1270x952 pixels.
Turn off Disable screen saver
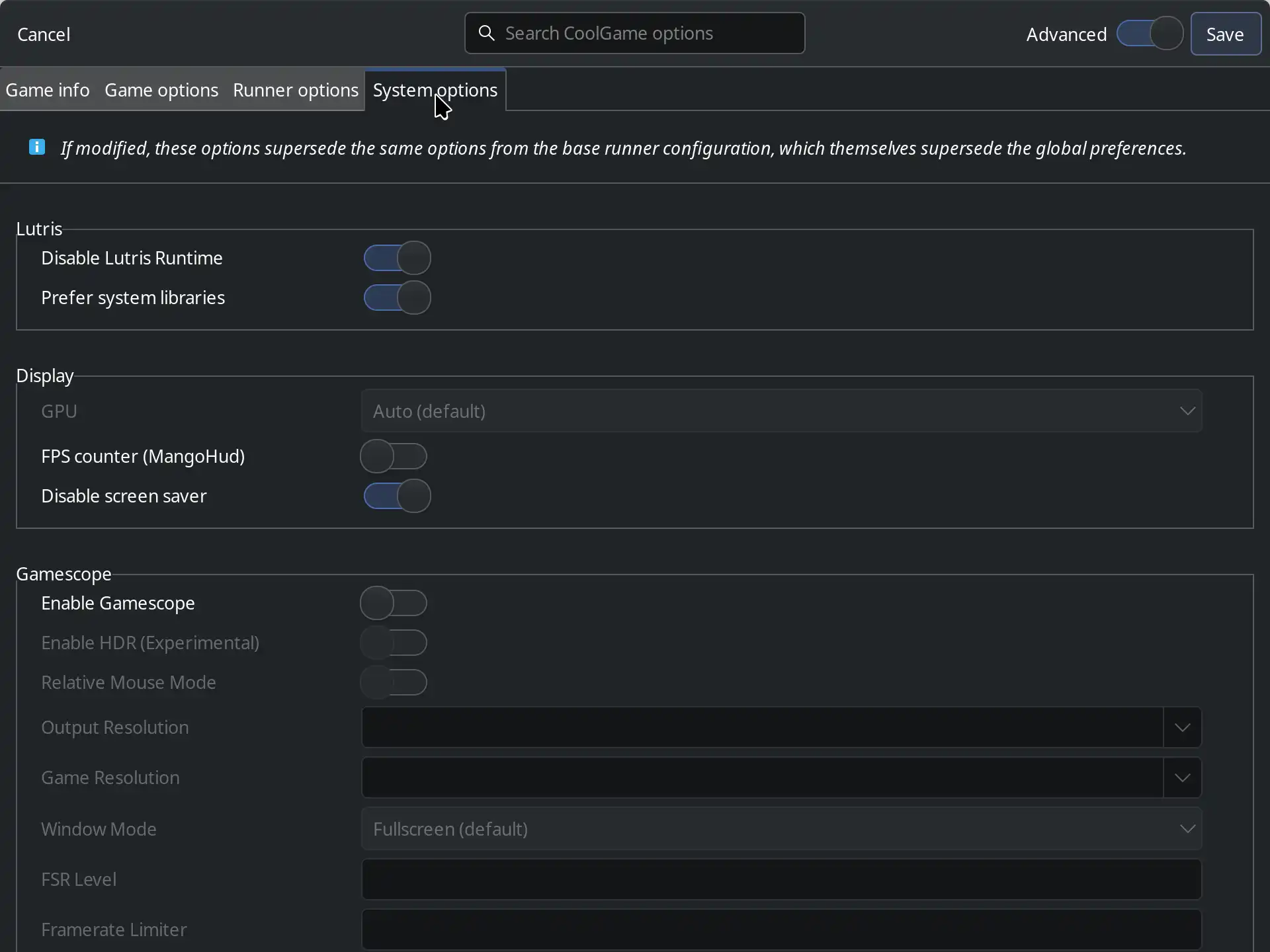tap(397, 496)
